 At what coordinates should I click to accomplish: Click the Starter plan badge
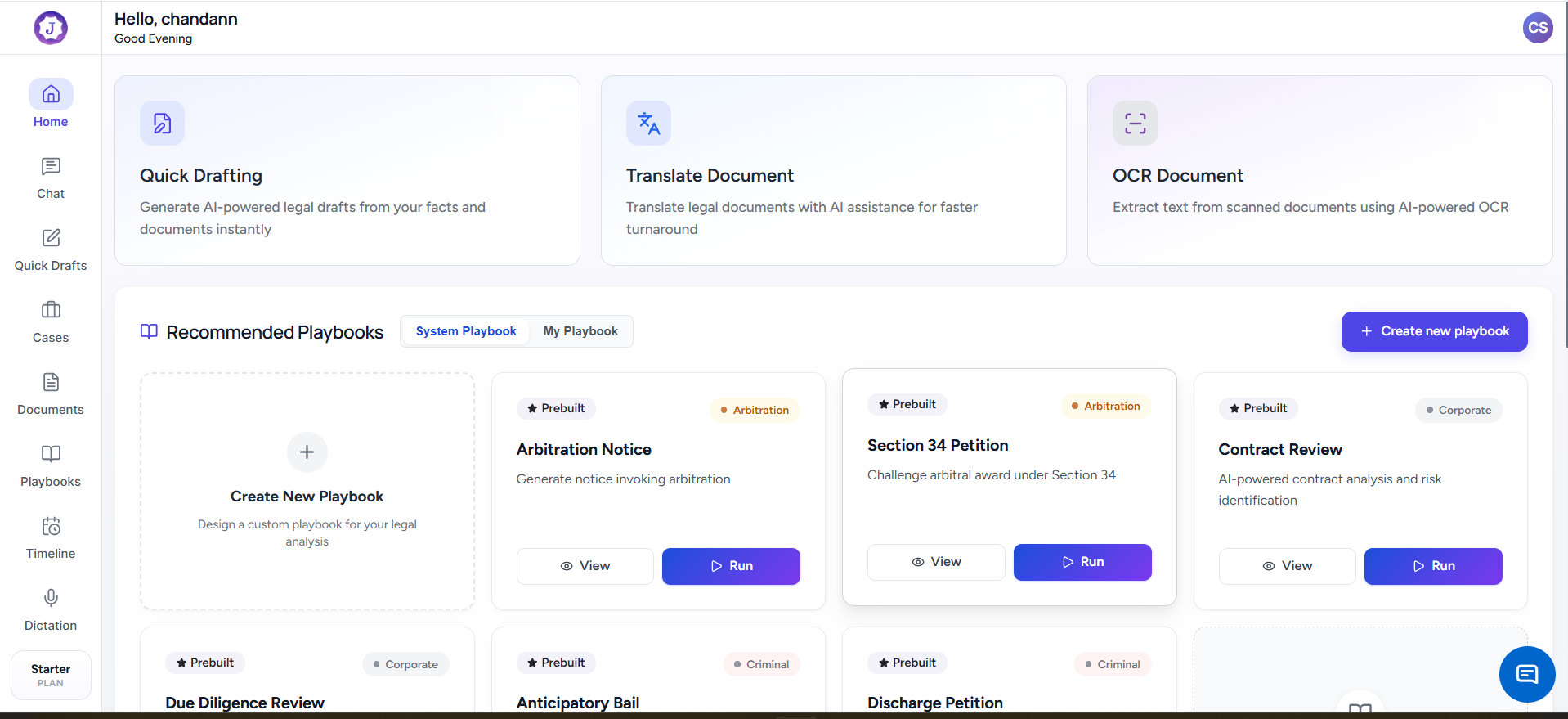(51, 675)
